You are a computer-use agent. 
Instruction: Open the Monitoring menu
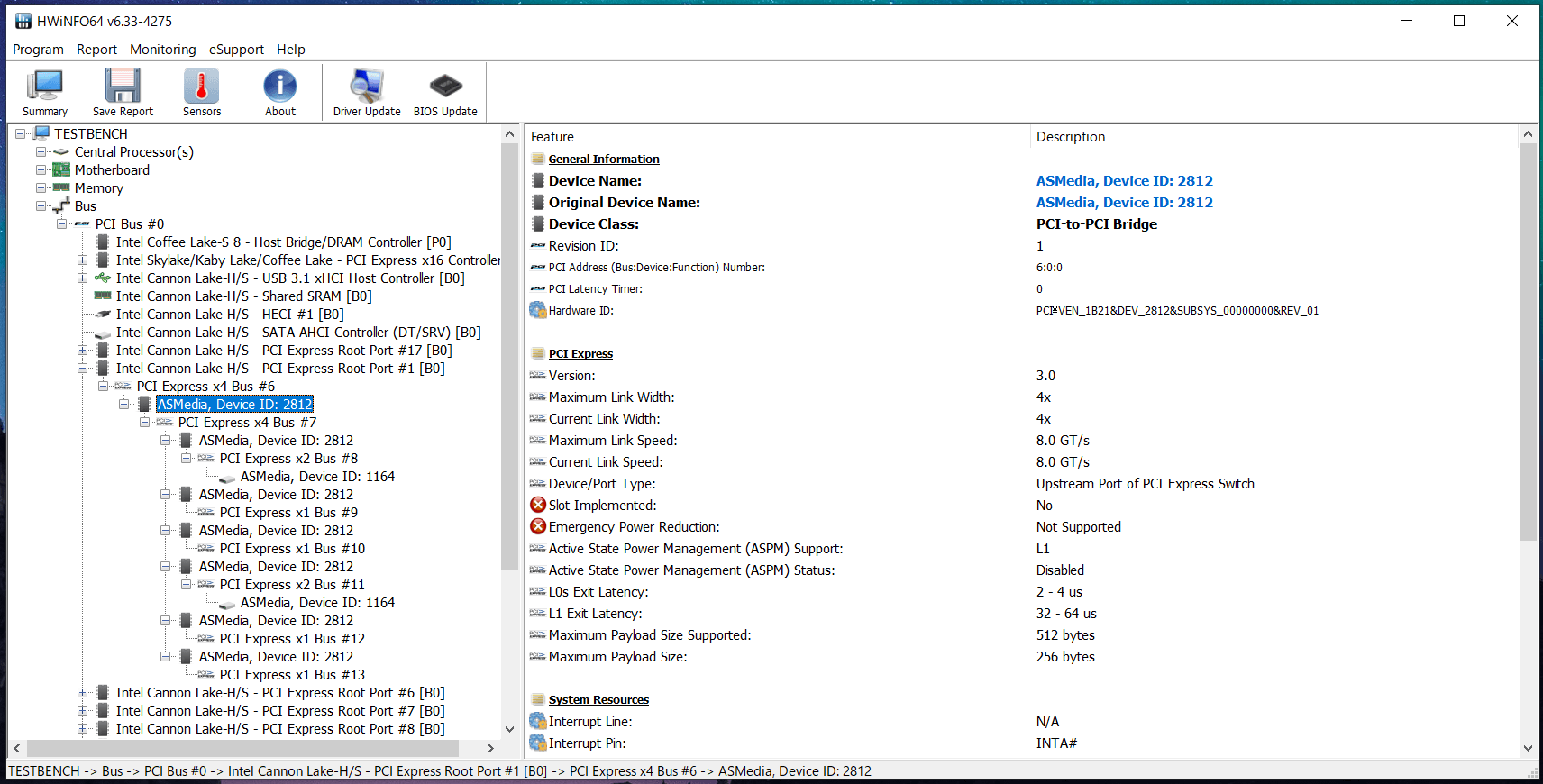pos(163,50)
